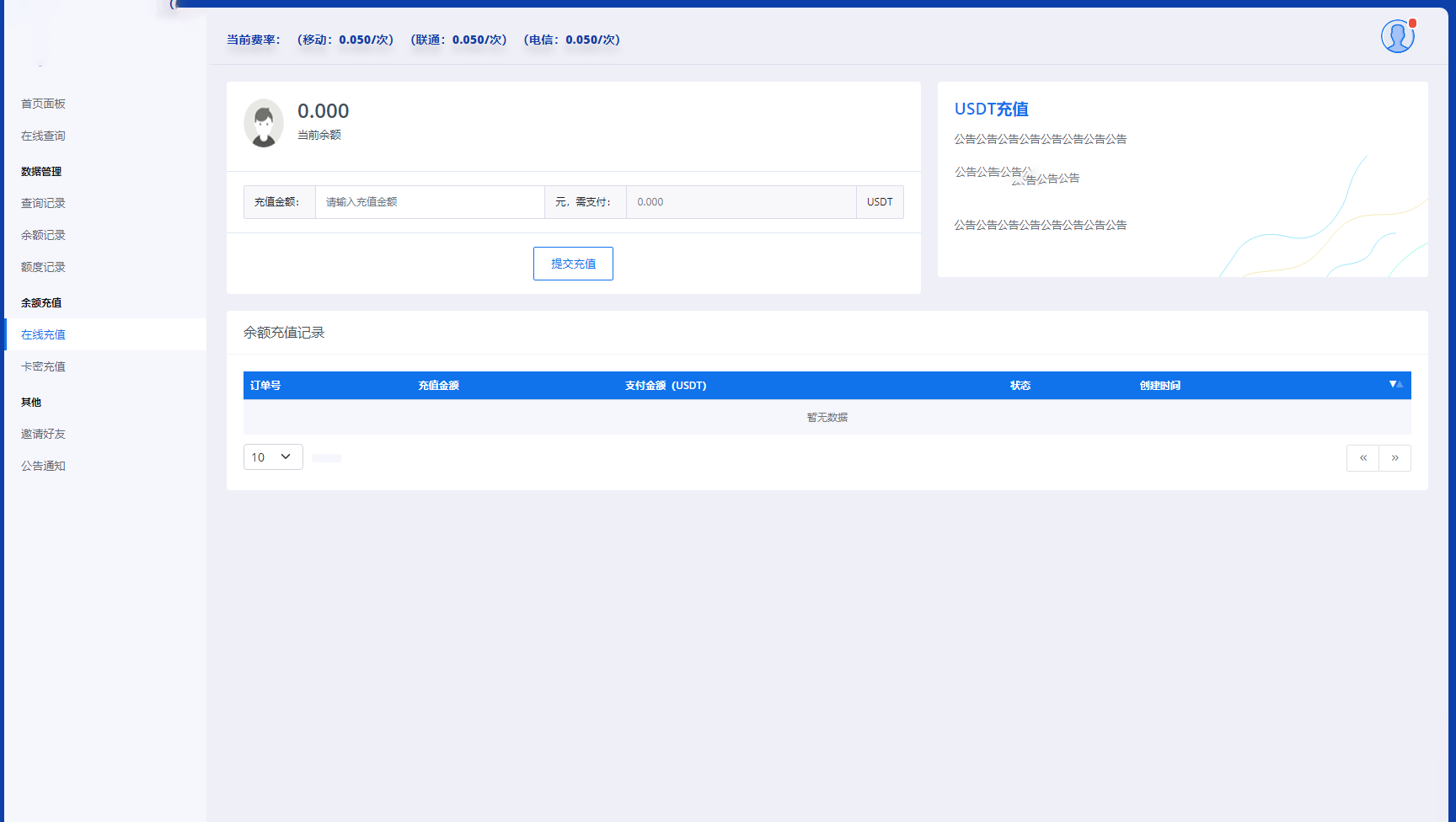Viewport: 1456px width, 822px height.
Task: Open 在线查询 in the sidebar
Action: 43,136
